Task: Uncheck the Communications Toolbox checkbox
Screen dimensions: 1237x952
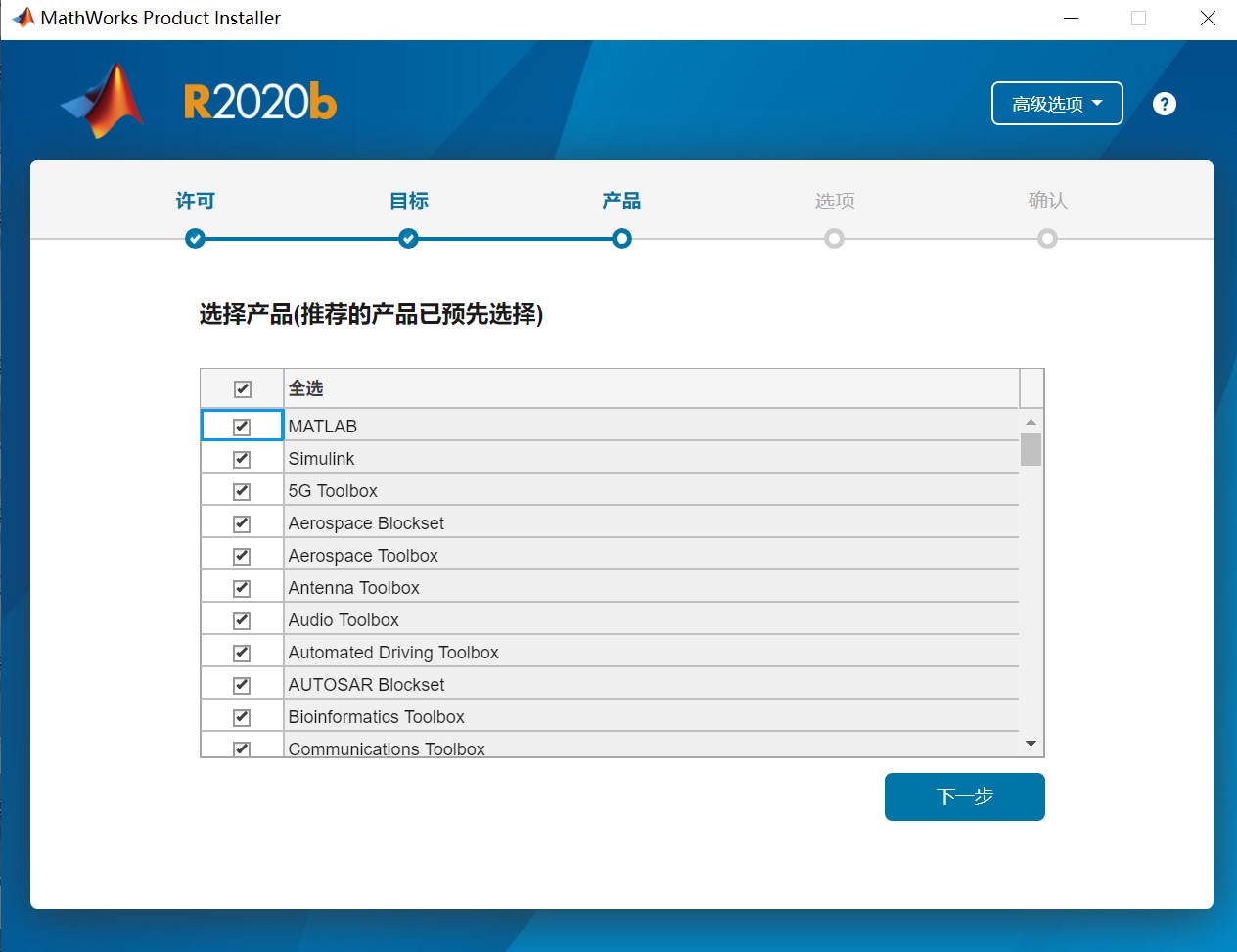Action: (242, 748)
